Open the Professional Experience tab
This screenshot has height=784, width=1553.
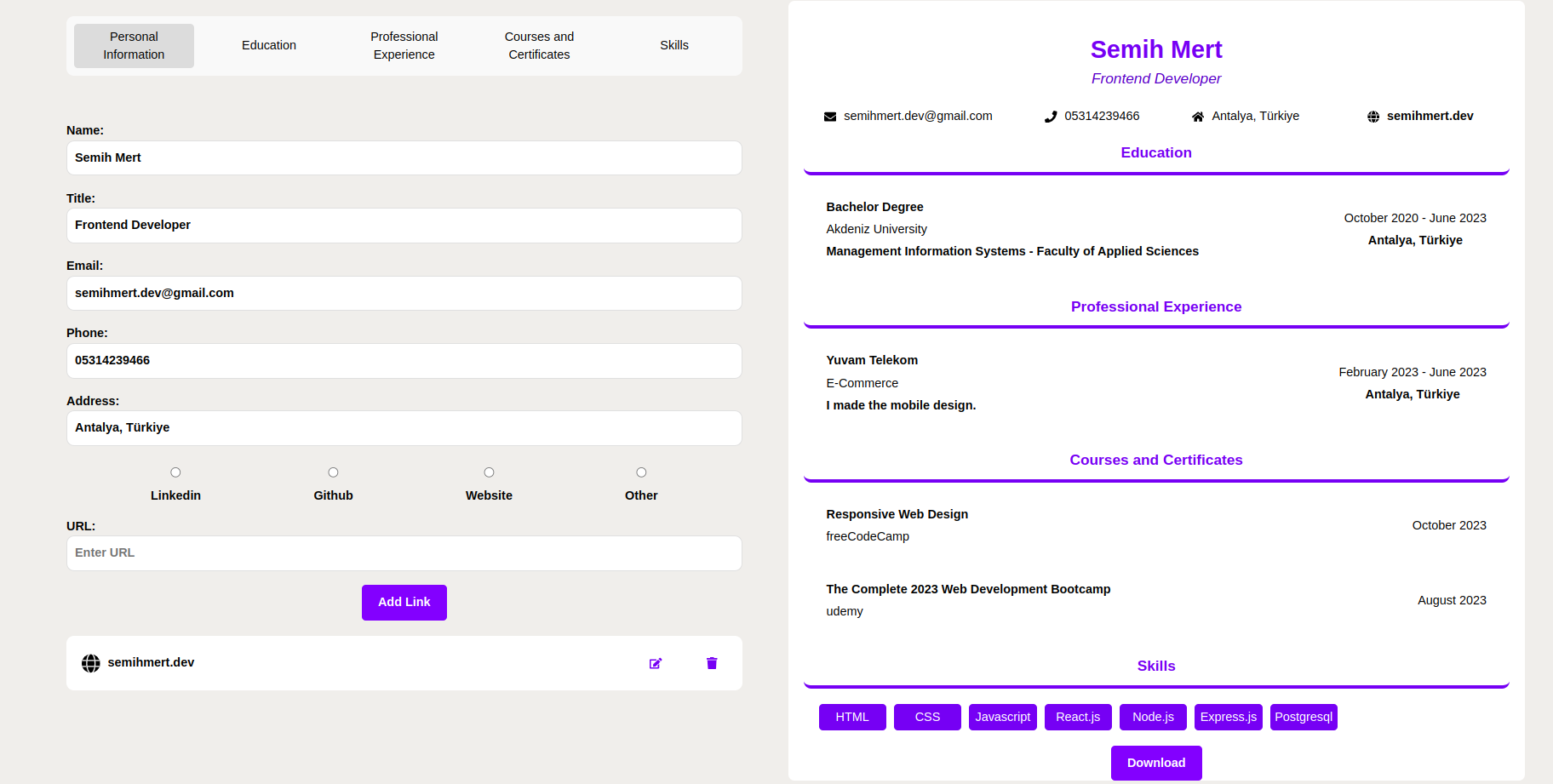(404, 45)
